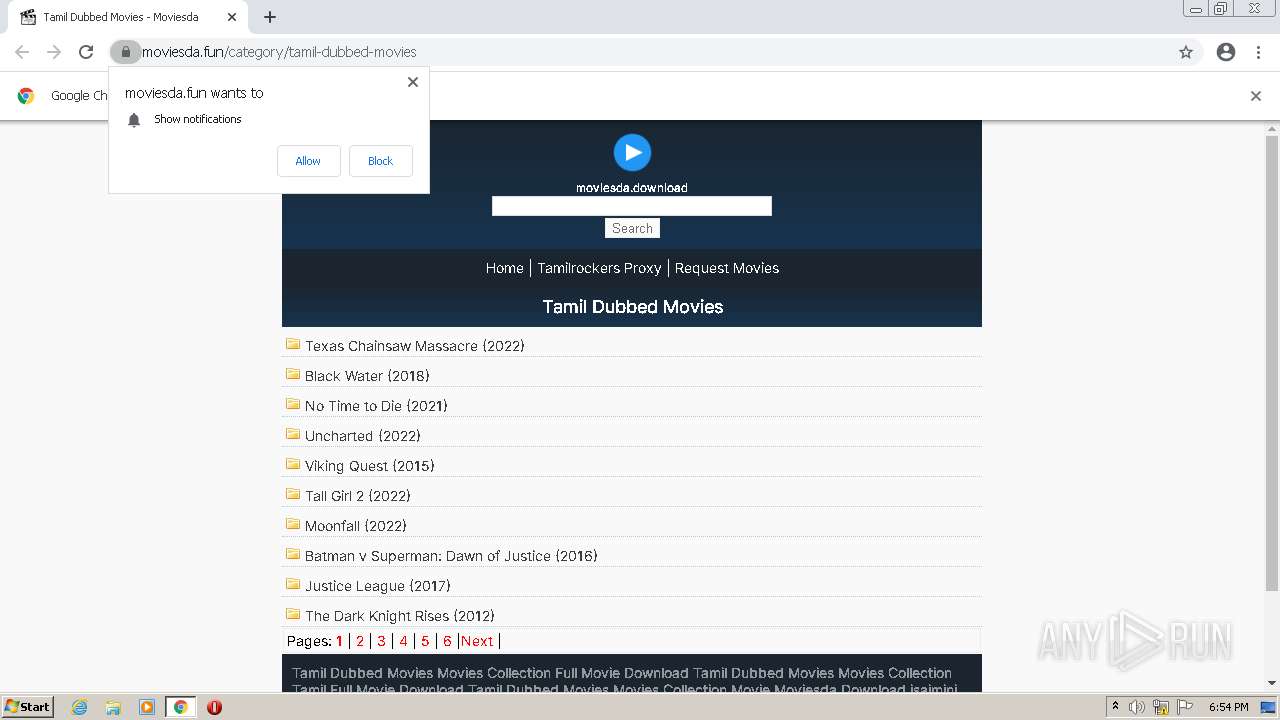Open the Windows Start menu
Screen dimensions: 1280x720
click(x=27, y=707)
